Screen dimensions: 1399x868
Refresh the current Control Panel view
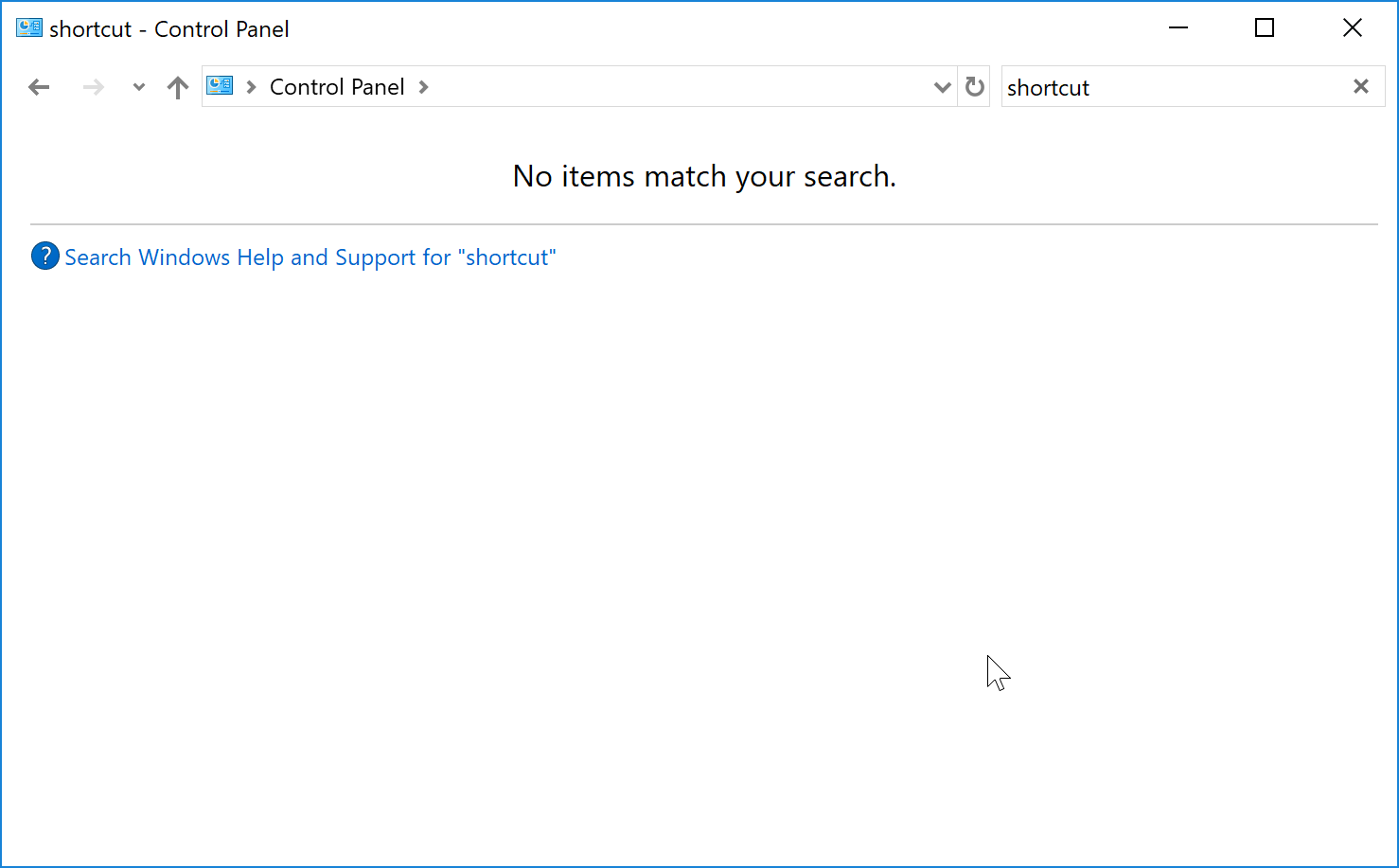click(x=974, y=86)
